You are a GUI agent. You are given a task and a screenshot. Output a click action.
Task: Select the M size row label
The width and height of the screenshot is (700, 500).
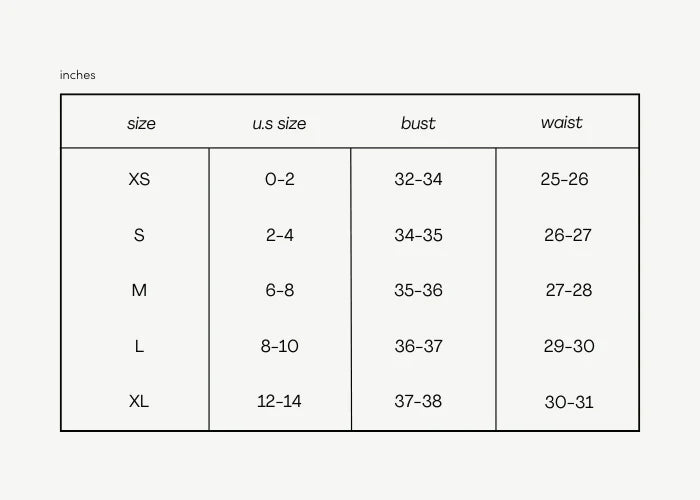point(139,291)
